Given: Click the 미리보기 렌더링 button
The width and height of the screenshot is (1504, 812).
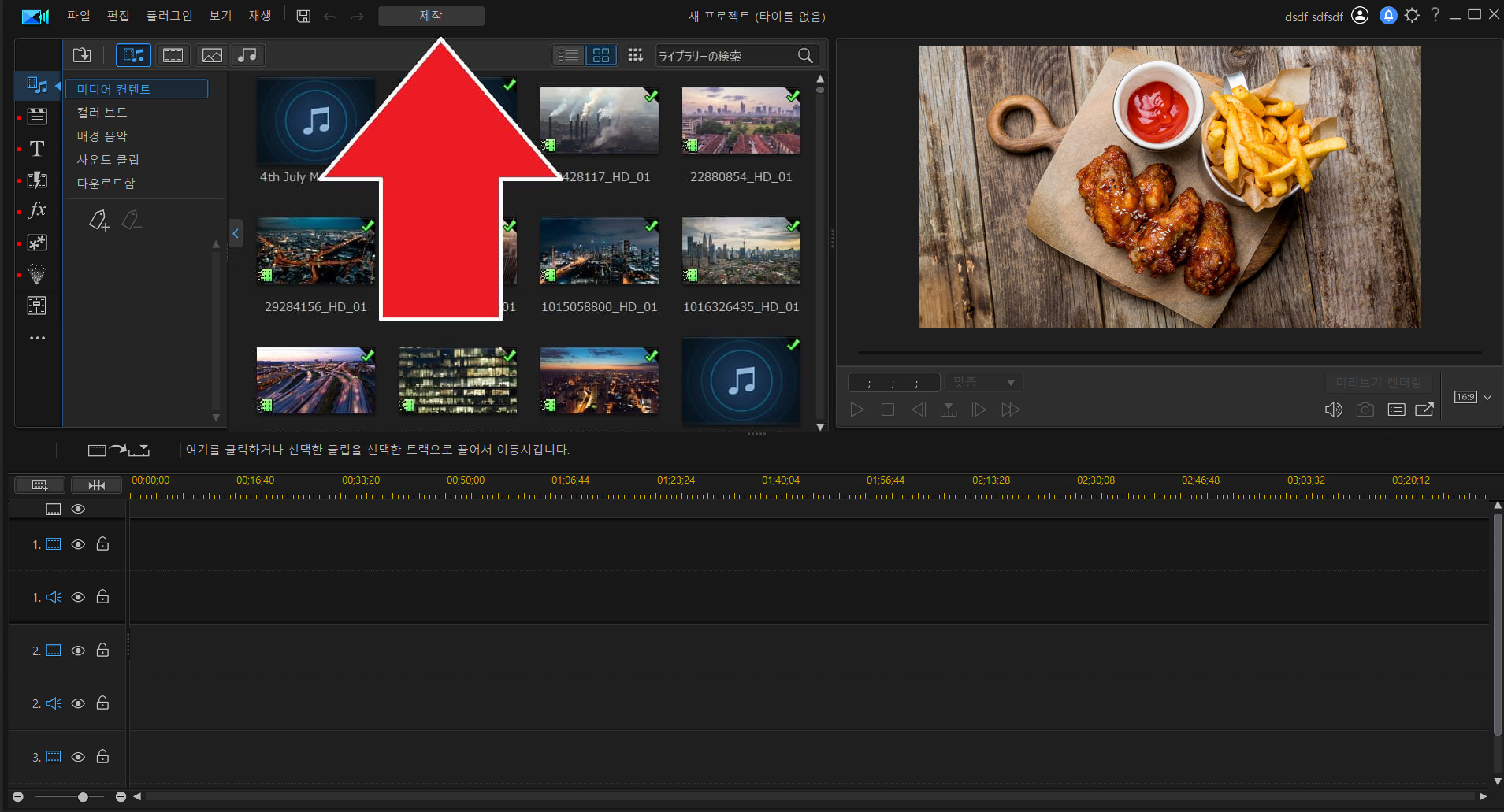Looking at the screenshot, I should tap(1379, 383).
